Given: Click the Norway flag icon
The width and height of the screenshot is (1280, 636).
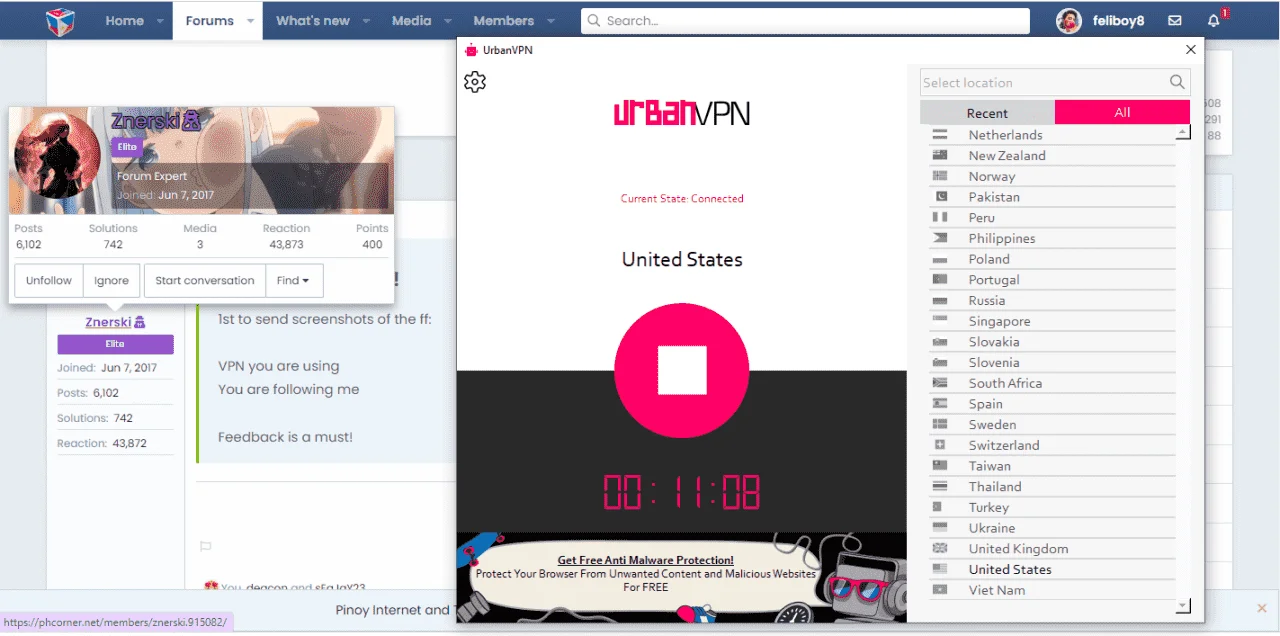Looking at the screenshot, I should tap(939, 176).
